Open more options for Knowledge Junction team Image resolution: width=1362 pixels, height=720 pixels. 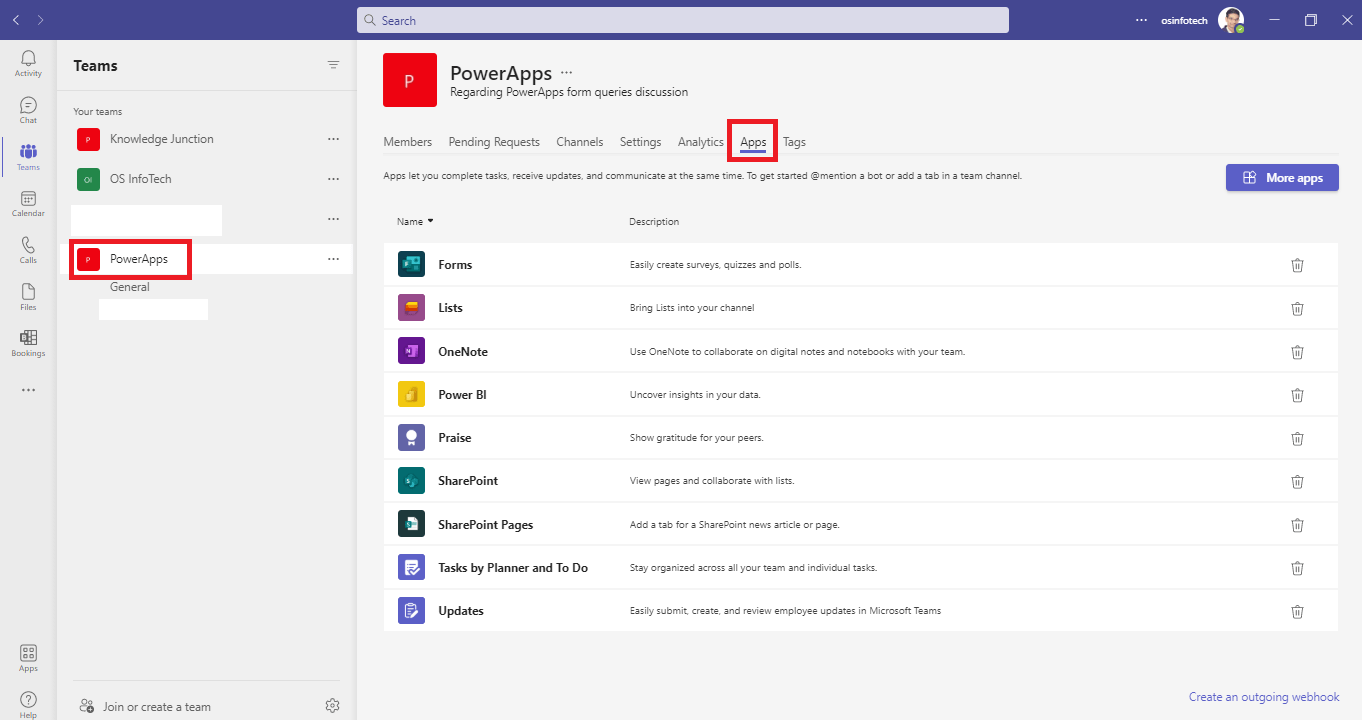333,139
